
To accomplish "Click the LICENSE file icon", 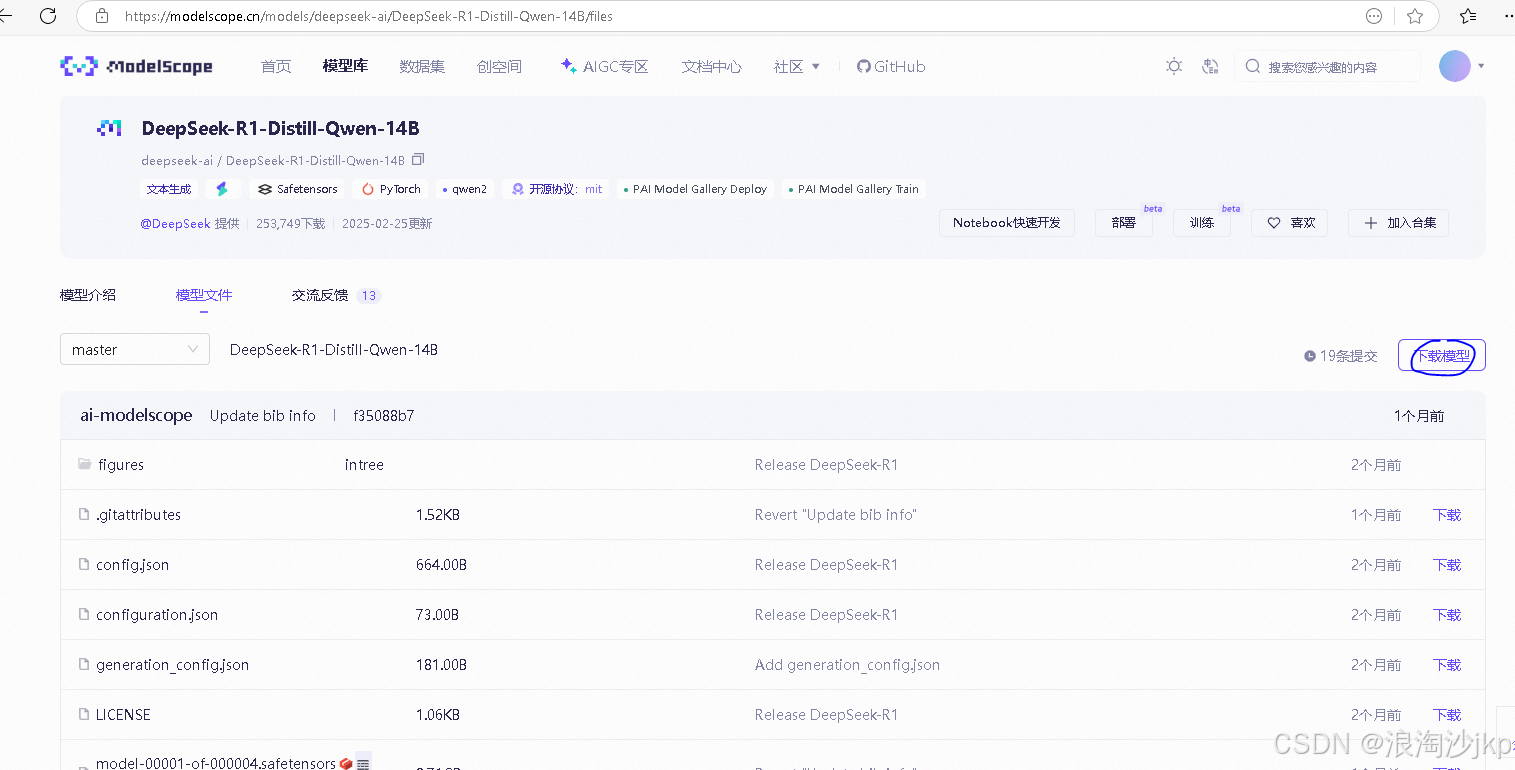I will (84, 715).
